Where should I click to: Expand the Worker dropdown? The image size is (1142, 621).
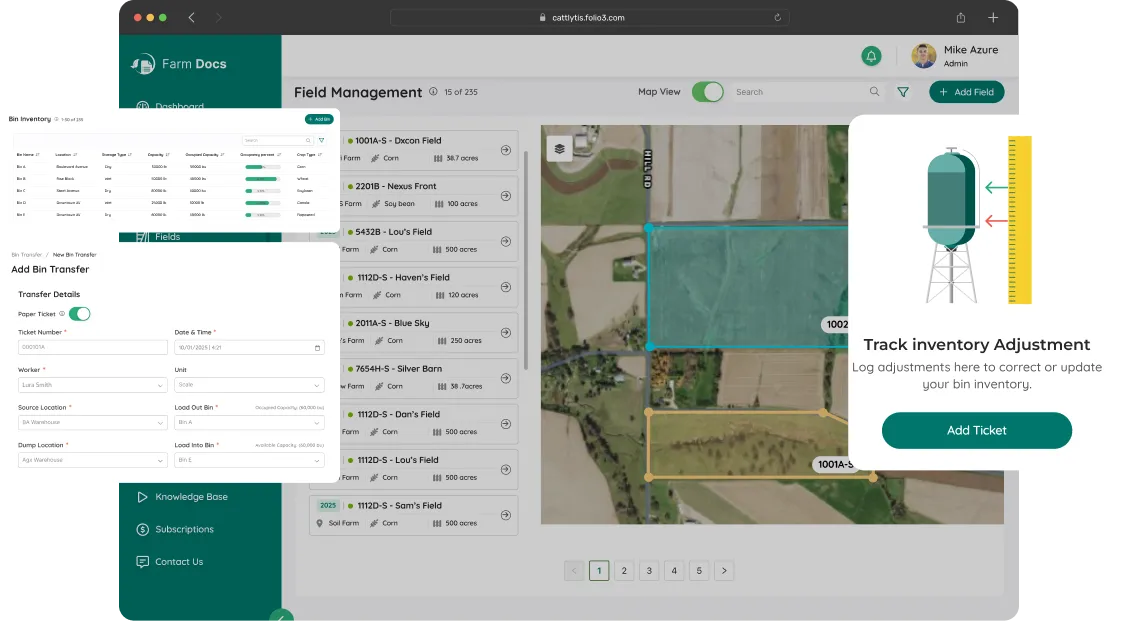tap(93, 385)
